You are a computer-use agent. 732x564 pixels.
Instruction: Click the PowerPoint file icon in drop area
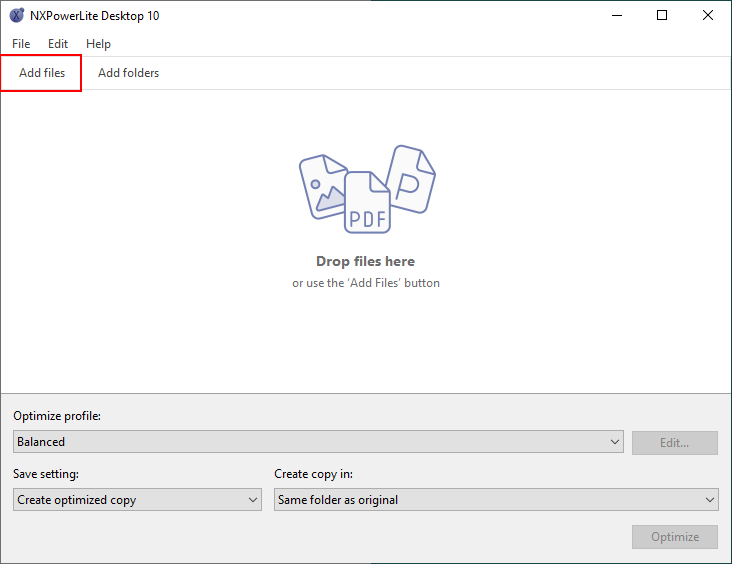tap(412, 180)
